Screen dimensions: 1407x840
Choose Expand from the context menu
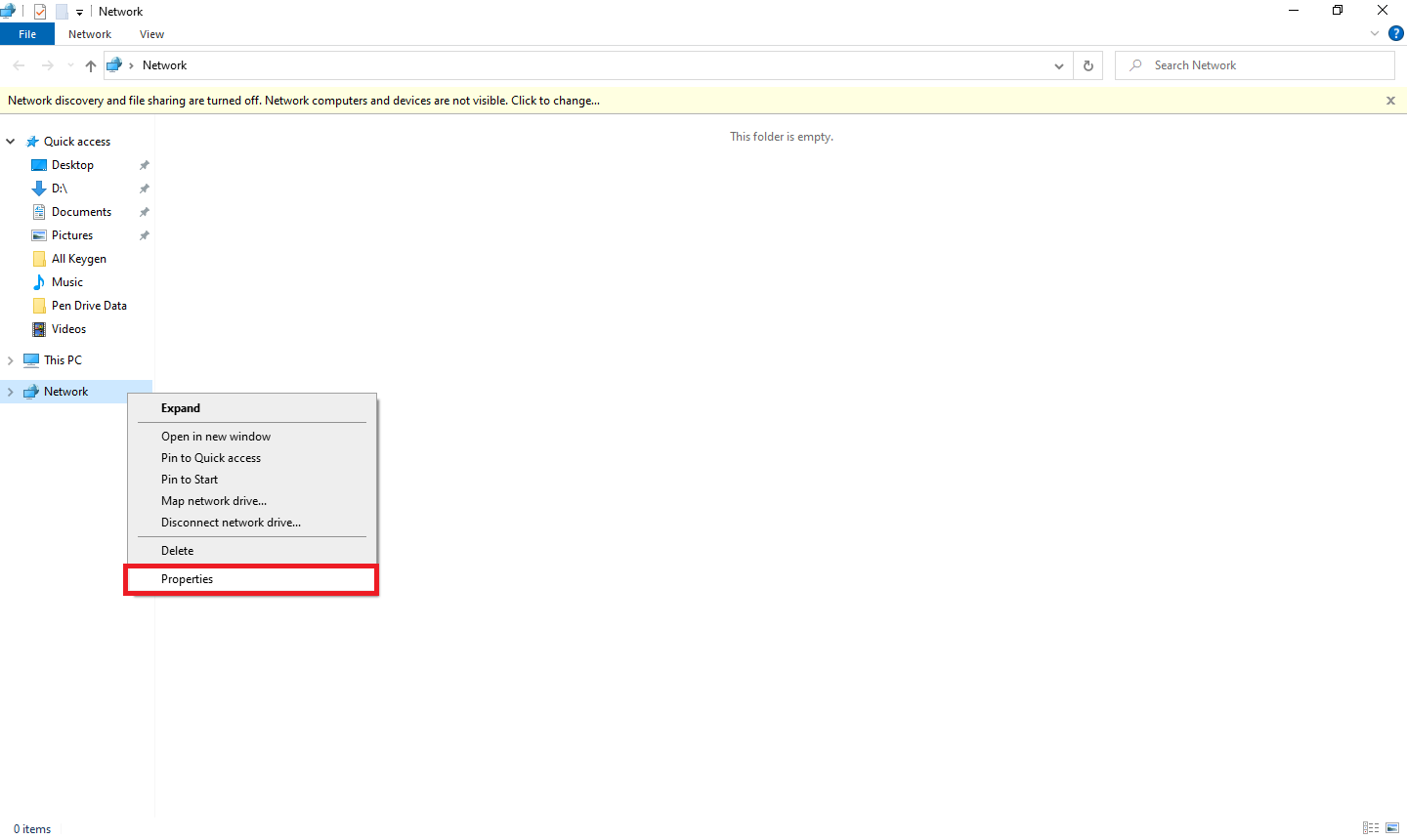[251, 408]
